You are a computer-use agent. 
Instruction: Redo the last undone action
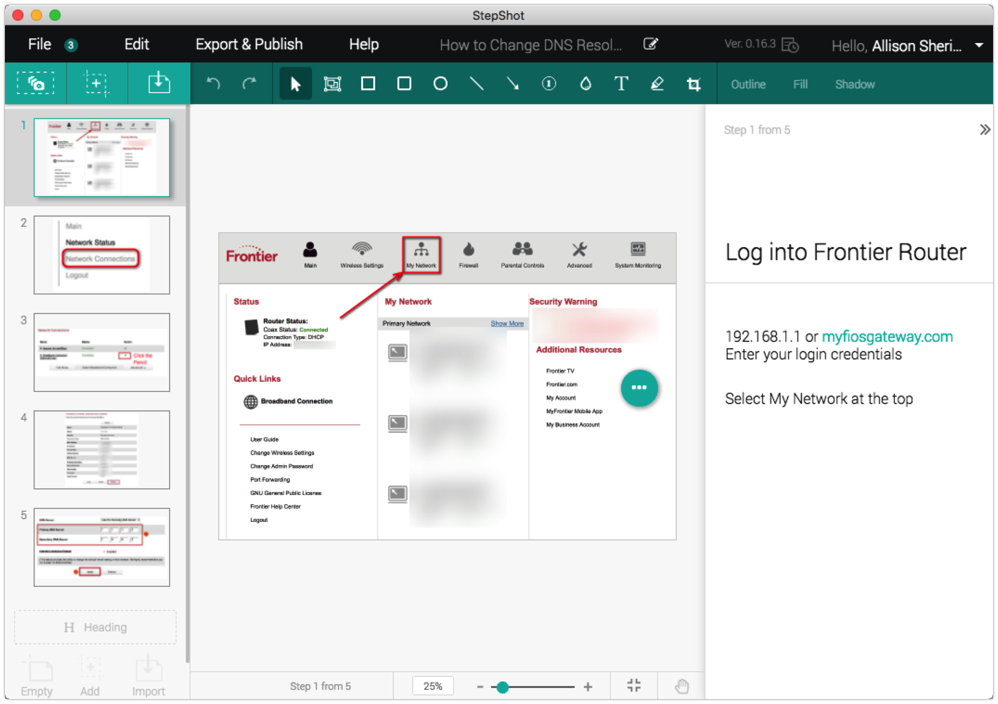pos(250,83)
